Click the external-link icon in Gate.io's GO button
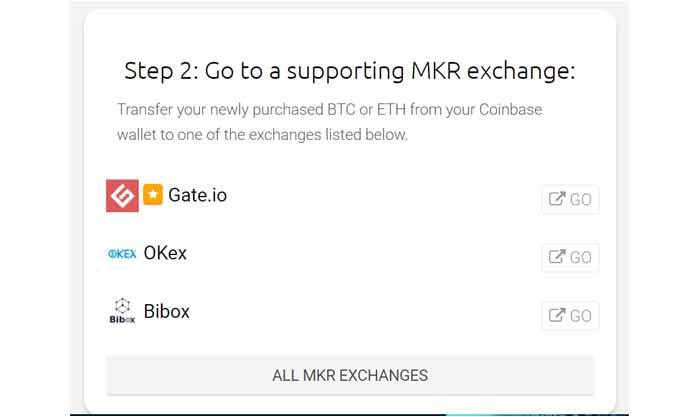 coord(557,199)
